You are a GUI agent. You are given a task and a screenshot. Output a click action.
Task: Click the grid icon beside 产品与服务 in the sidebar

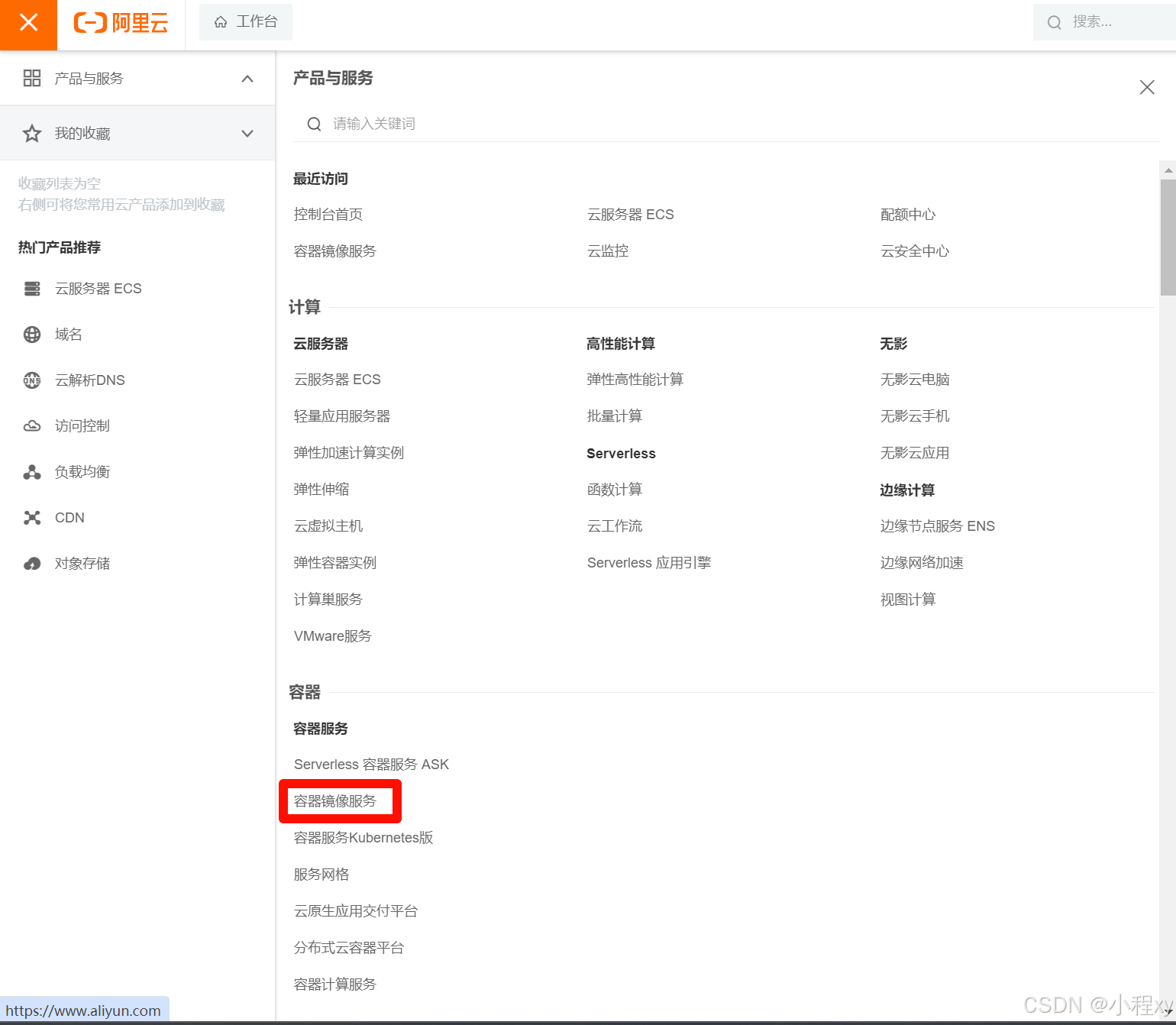[x=32, y=78]
